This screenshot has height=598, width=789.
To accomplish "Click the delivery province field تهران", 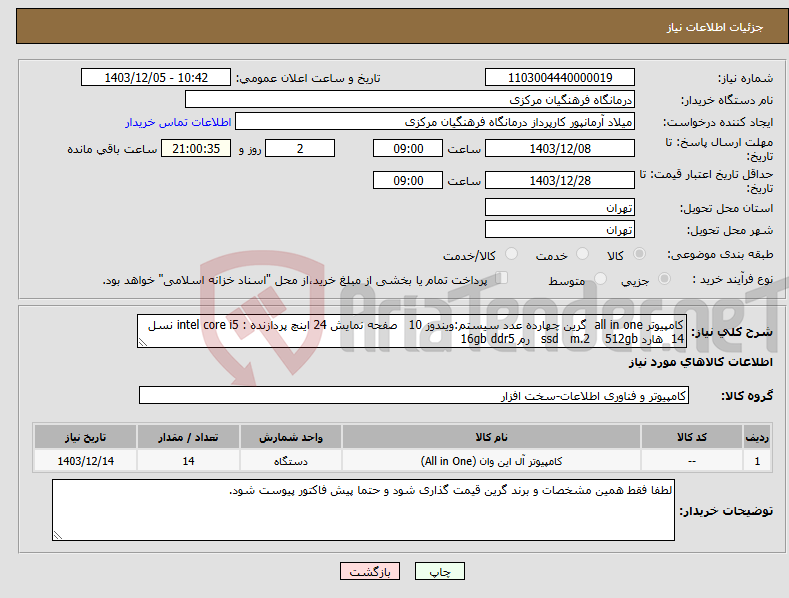I will [560, 207].
